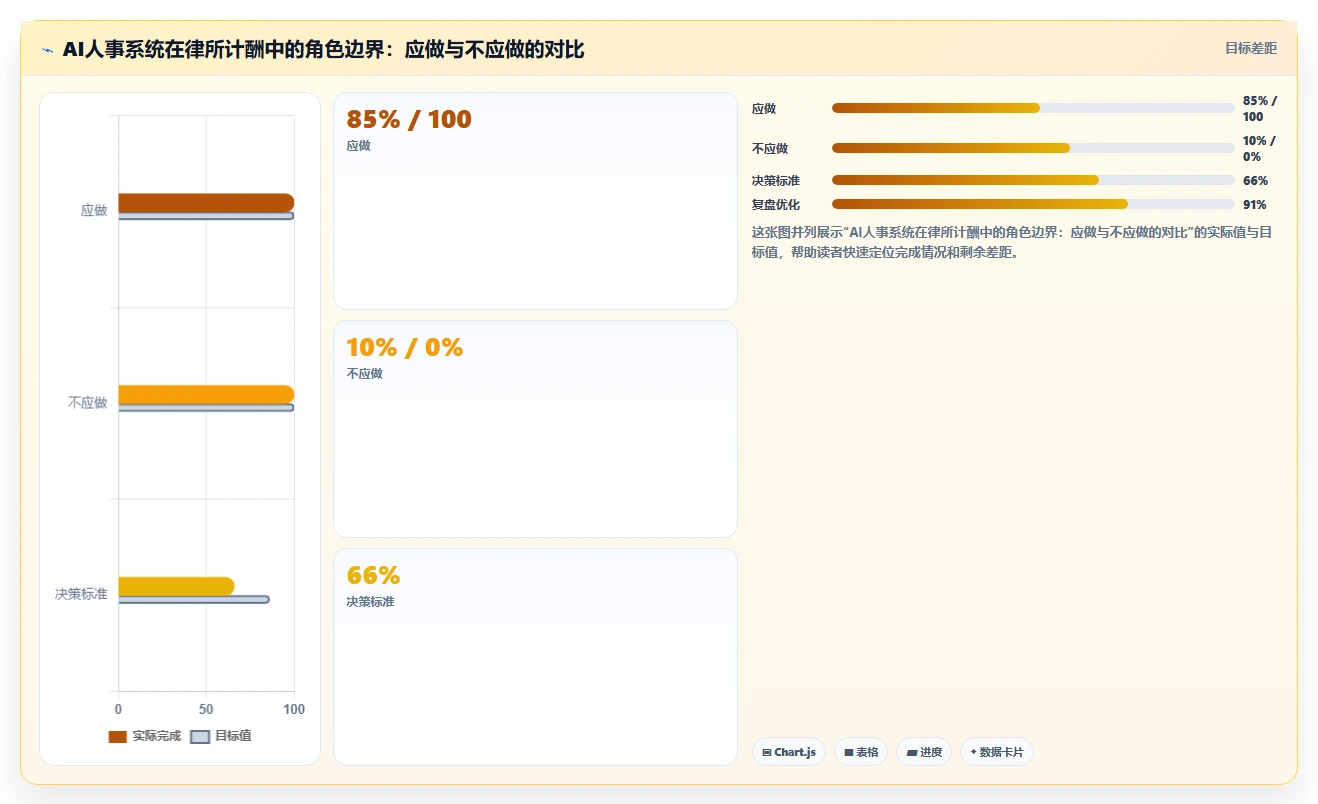Screen dimensions: 1318x804
Task: Select the 表格 tag chip
Action: pyautogui.click(x=861, y=752)
